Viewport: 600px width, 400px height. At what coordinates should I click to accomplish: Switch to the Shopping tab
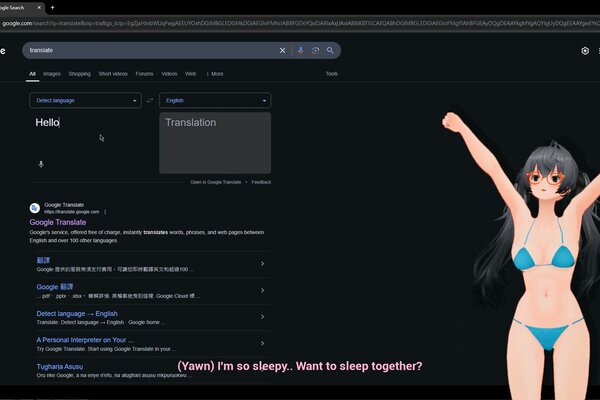pos(80,74)
